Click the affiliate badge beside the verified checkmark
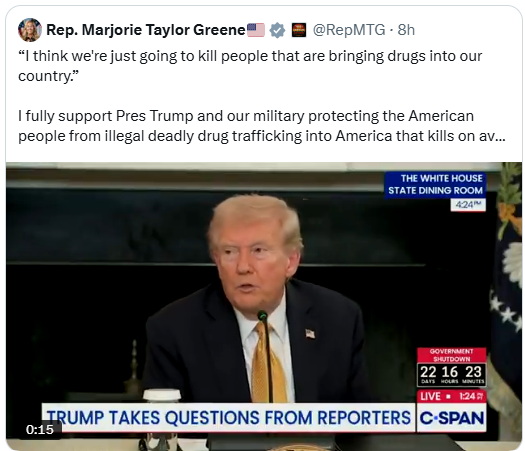Viewport: 525px width, 451px height. click(299, 30)
